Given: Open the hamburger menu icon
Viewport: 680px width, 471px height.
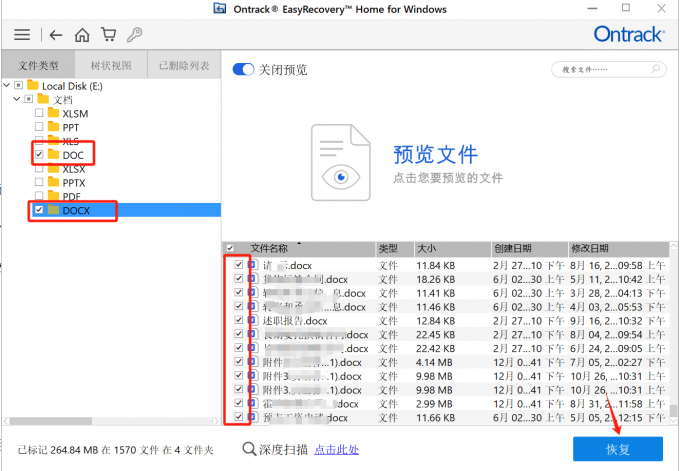Looking at the screenshot, I should point(22,35).
